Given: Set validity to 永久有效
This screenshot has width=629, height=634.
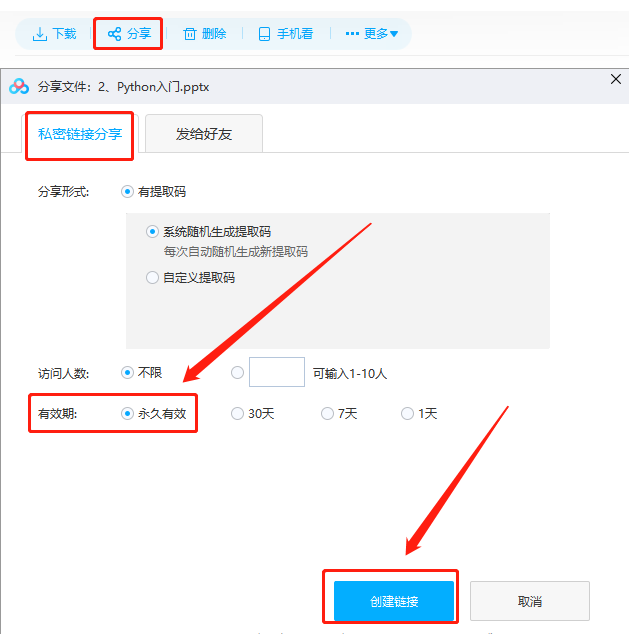Looking at the screenshot, I should click(127, 413).
